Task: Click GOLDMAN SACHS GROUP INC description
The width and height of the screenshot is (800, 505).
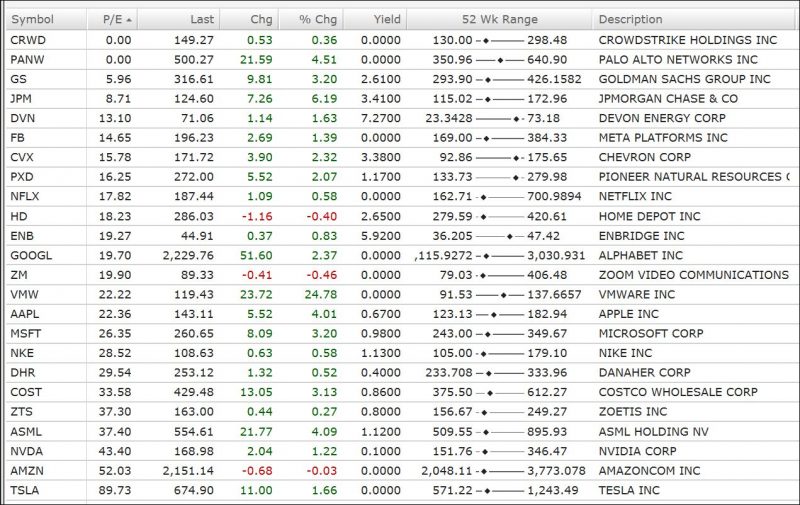Action: click(x=684, y=79)
